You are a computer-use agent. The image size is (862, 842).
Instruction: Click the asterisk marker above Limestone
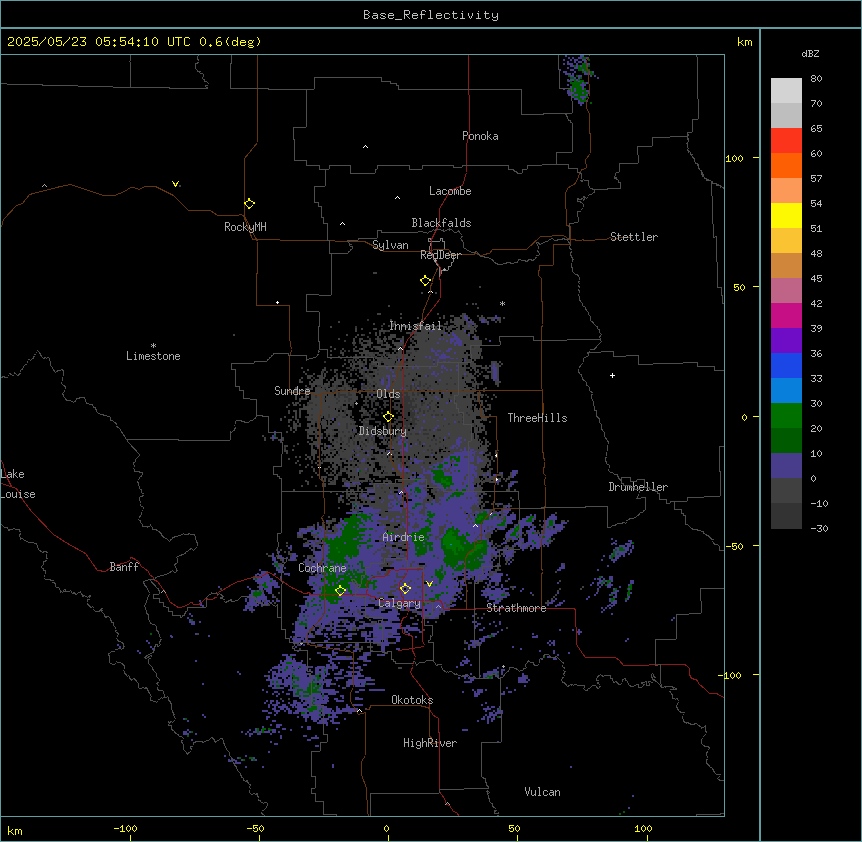click(153, 346)
